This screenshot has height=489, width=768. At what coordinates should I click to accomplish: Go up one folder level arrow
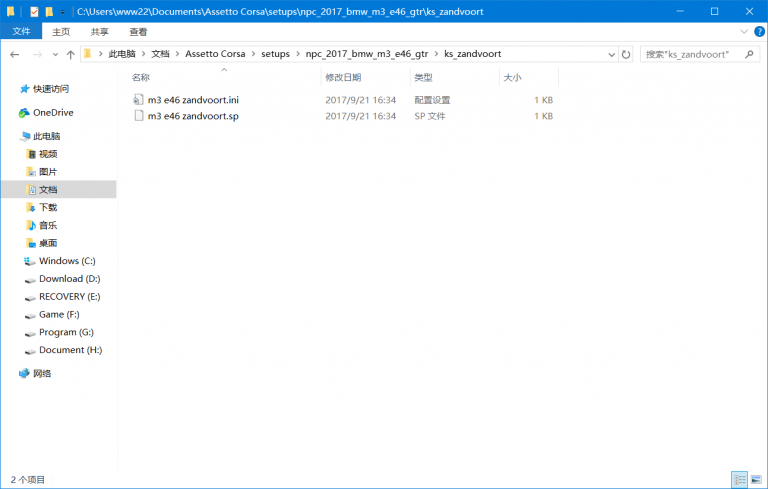[x=71, y=54]
